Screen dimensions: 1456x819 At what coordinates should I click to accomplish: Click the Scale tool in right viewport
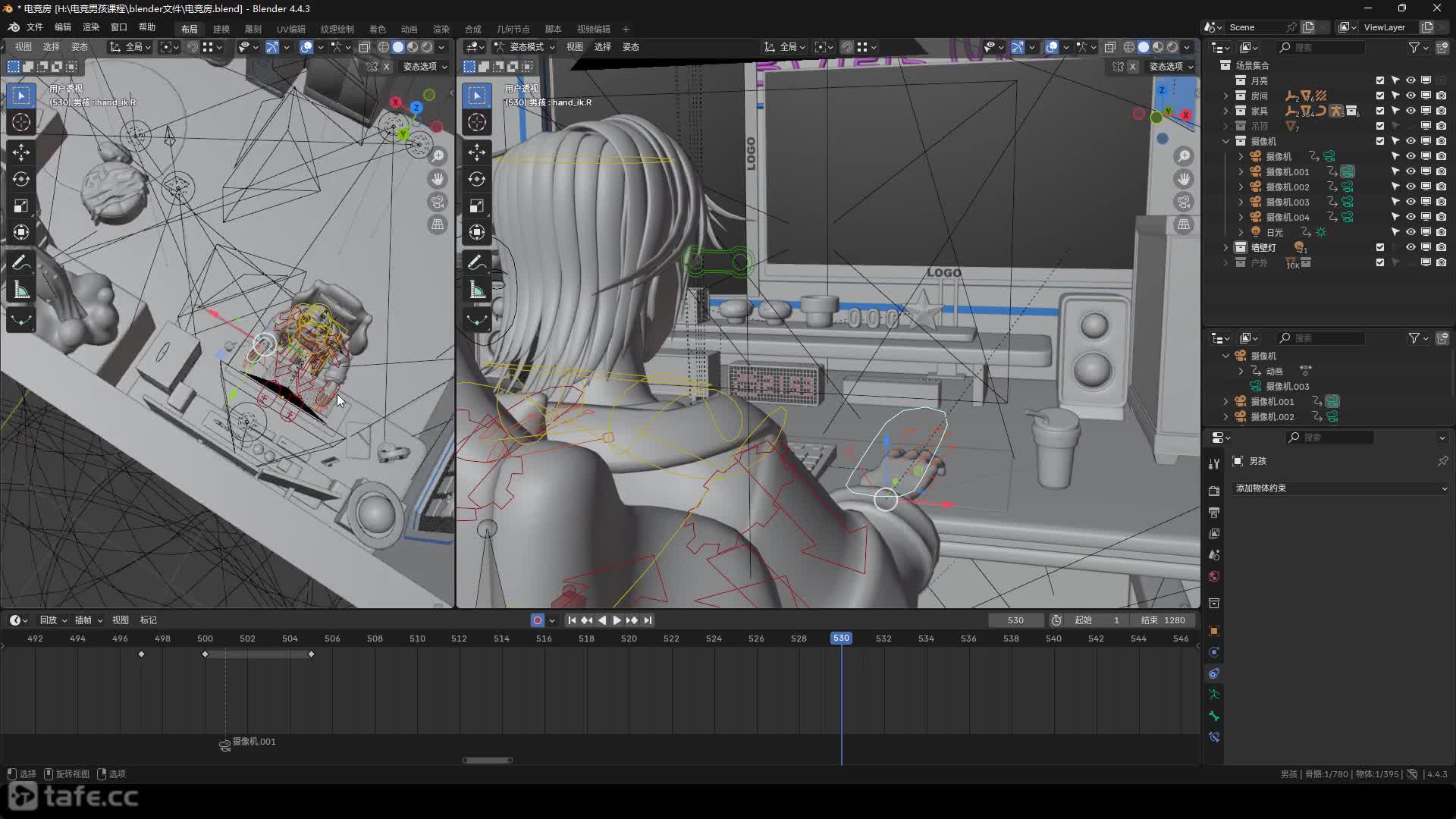click(476, 206)
